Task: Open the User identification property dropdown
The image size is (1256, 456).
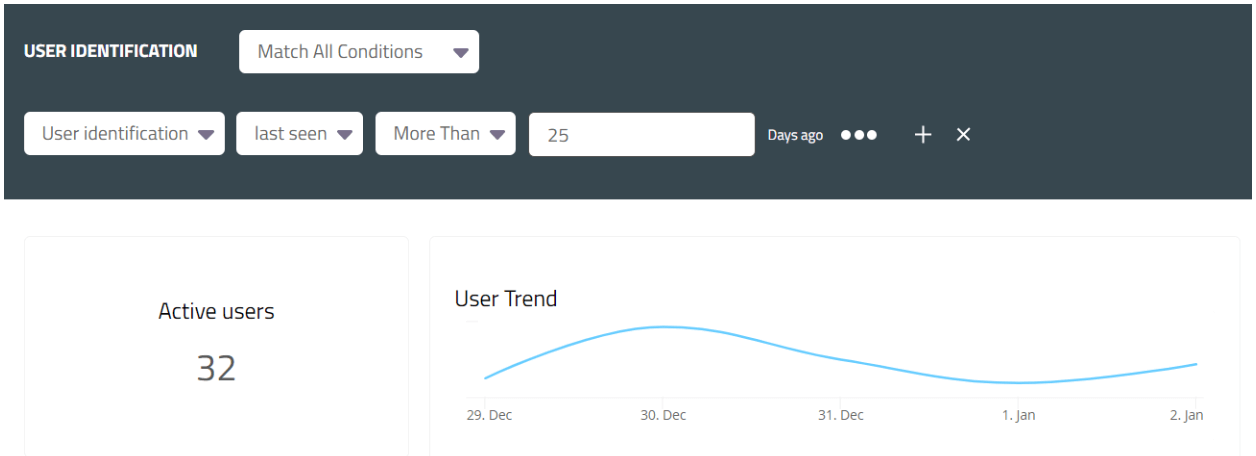Action: point(124,134)
